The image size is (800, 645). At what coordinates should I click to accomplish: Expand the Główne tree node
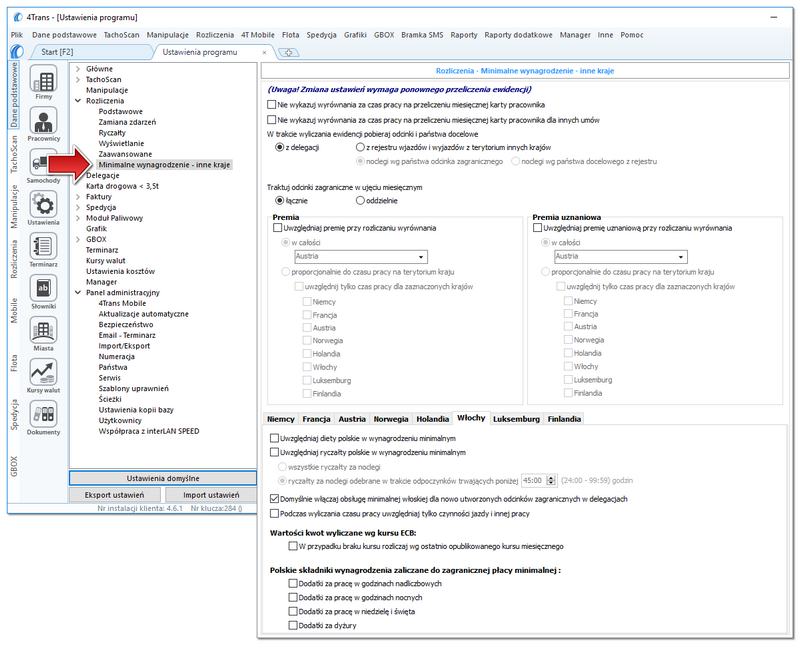(78, 69)
